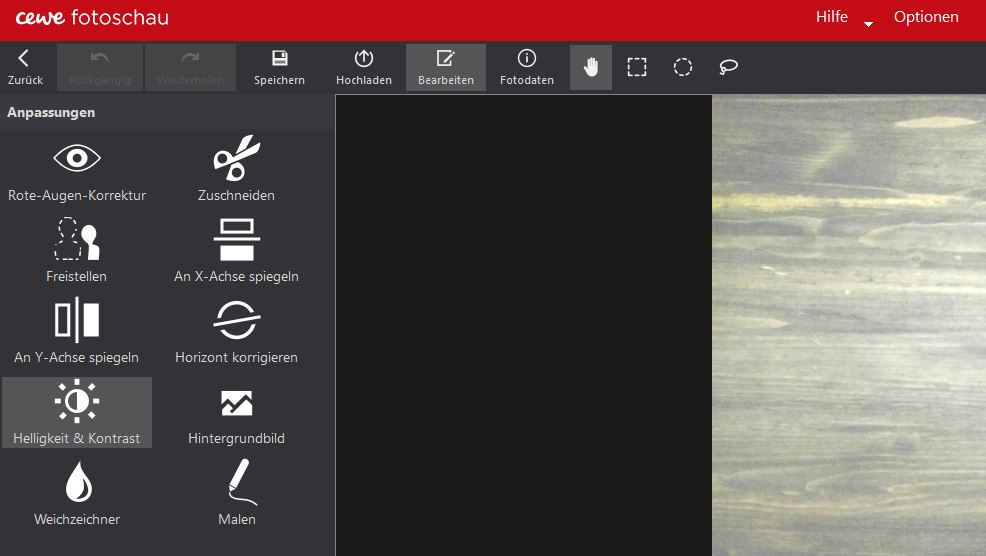
Task: Click the cewe fotoschau logo
Action: click(x=92, y=18)
